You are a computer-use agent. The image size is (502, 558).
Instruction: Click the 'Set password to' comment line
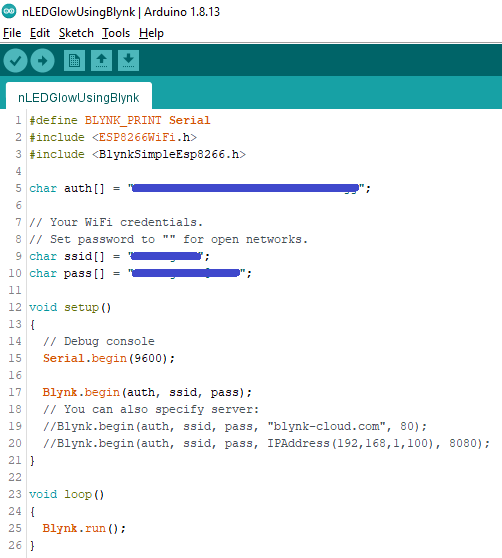168,239
